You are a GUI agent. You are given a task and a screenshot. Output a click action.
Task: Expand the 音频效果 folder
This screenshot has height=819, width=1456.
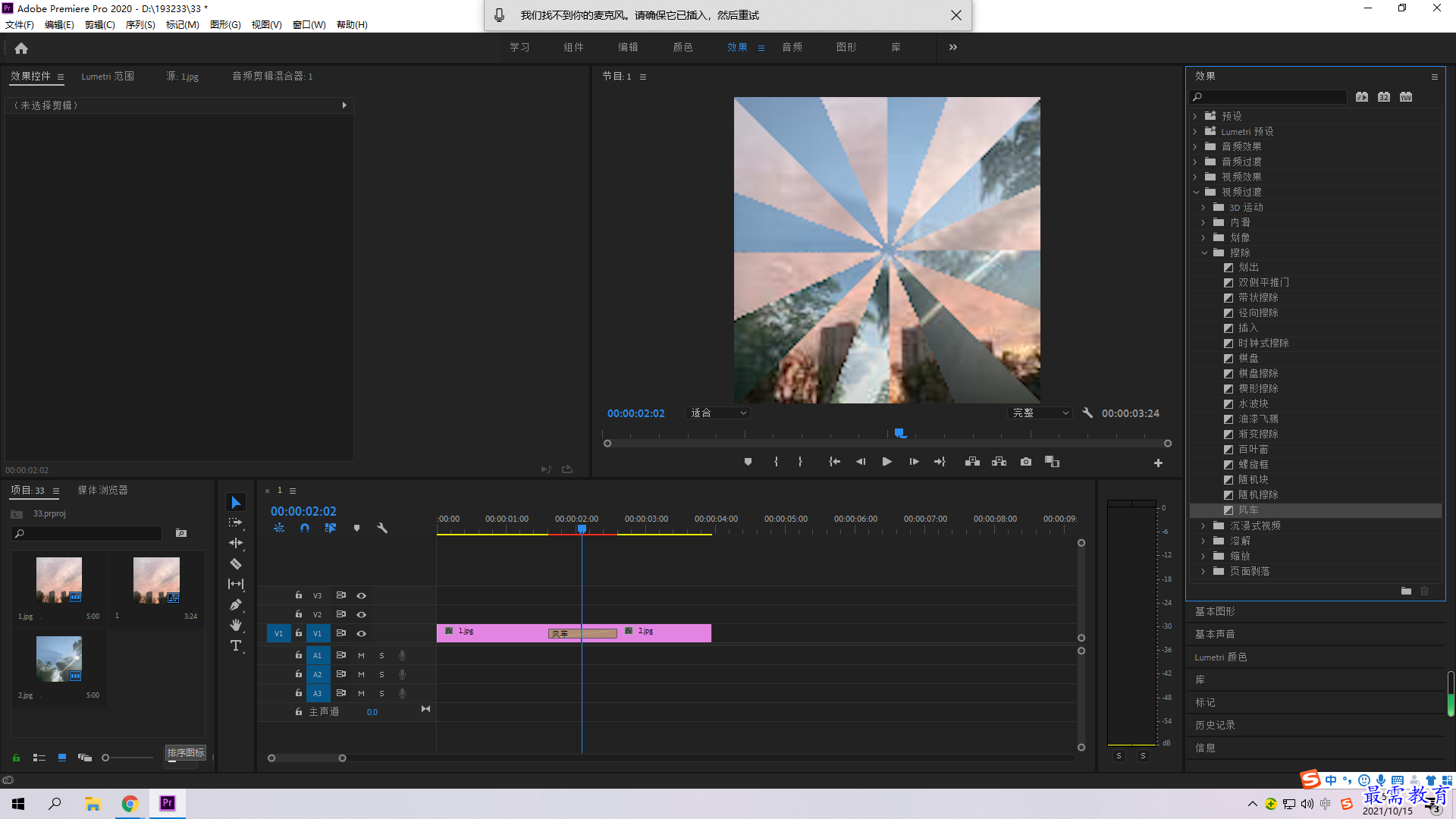pos(1195,147)
